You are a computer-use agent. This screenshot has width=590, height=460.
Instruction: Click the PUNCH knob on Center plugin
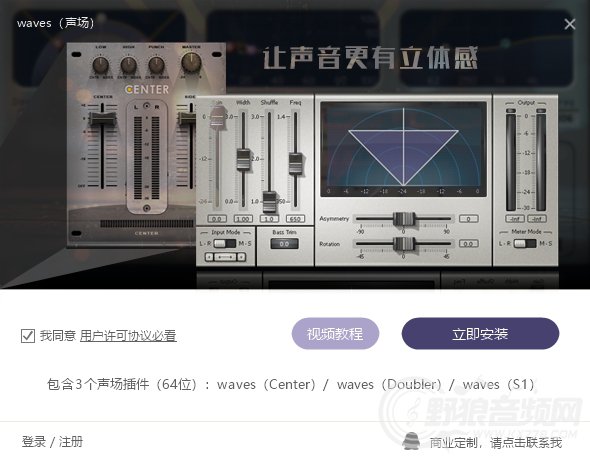[x=156, y=65]
